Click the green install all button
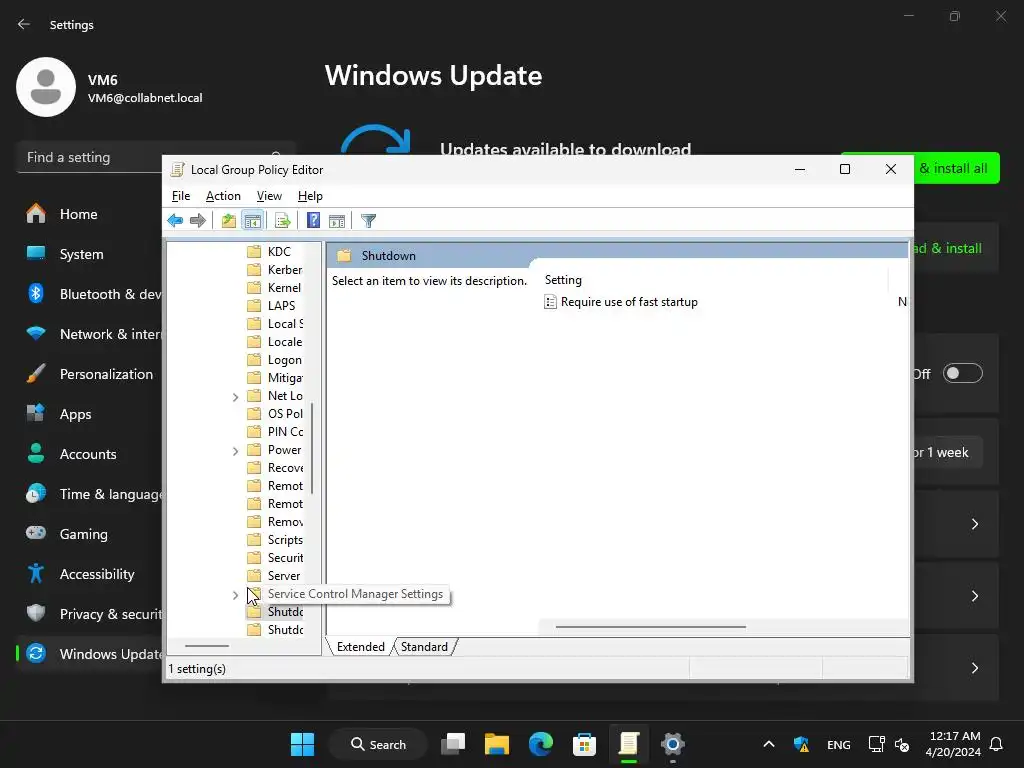The height and width of the screenshot is (768, 1024). 957,168
